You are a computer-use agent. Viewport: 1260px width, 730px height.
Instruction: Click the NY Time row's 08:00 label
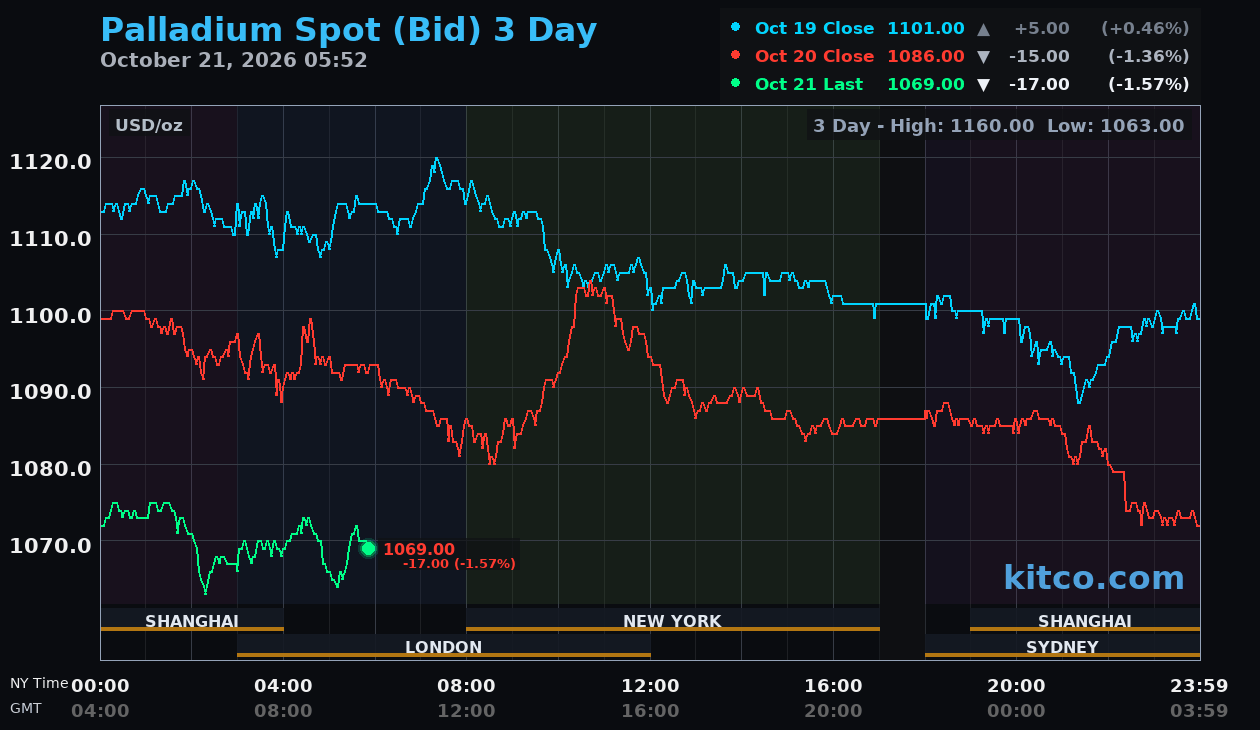[x=466, y=686]
